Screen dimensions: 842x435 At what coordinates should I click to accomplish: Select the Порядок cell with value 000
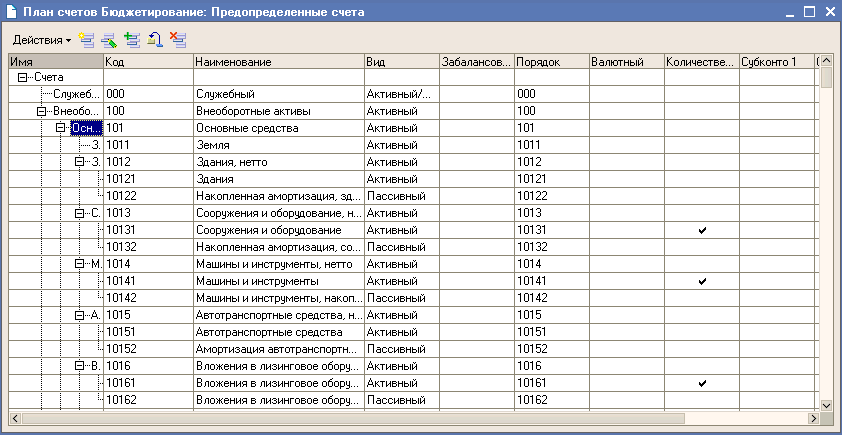pyautogui.click(x=552, y=95)
